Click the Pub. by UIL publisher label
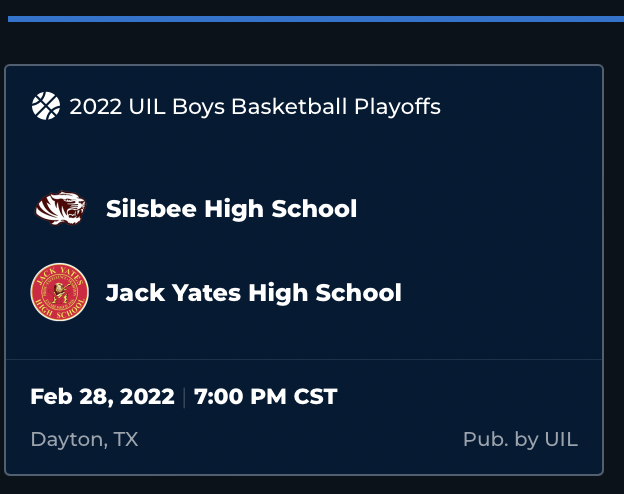The width and height of the screenshot is (624, 494). (520, 439)
